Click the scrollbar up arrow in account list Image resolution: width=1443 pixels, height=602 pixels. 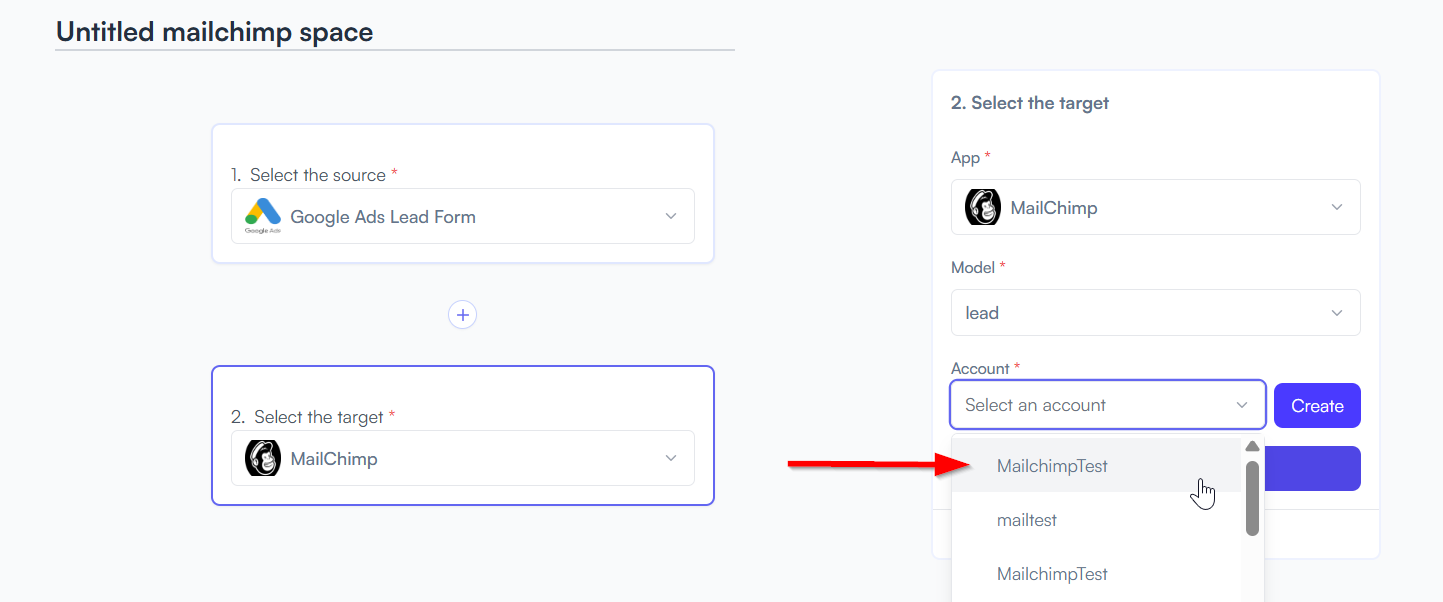tap(1252, 446)
